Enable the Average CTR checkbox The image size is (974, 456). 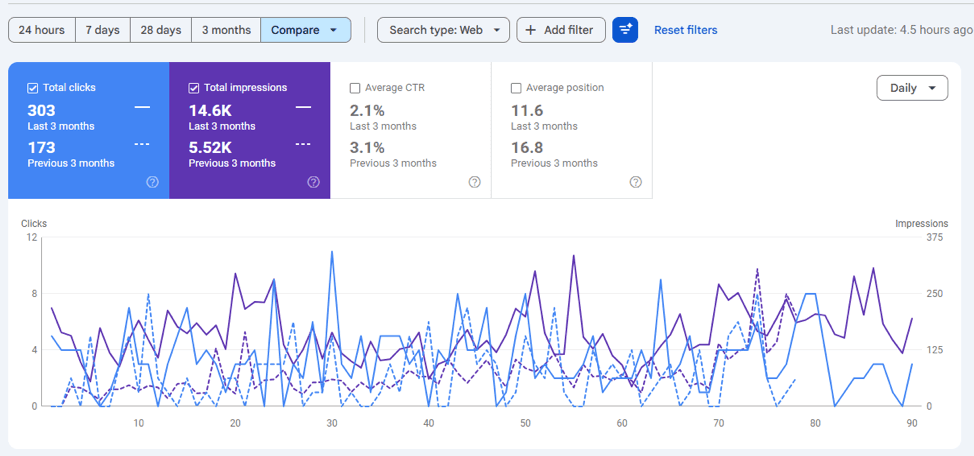[x=355, y=88]
